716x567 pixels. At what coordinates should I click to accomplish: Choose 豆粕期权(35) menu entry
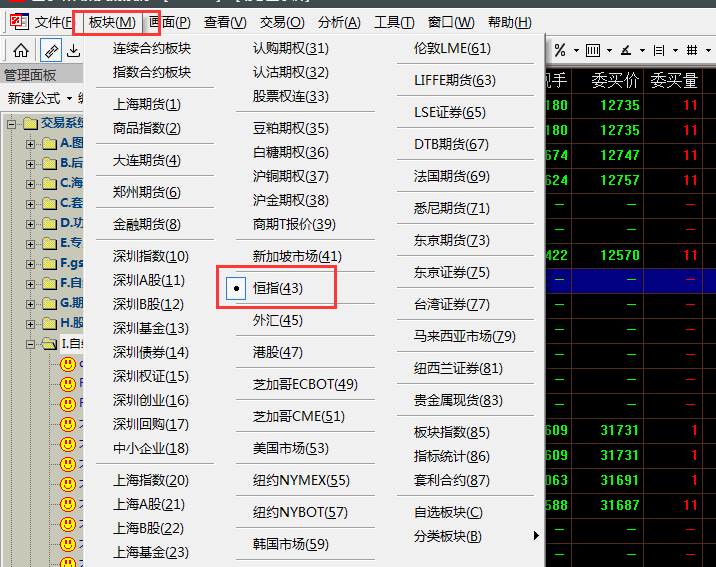(x=290, y=128)
